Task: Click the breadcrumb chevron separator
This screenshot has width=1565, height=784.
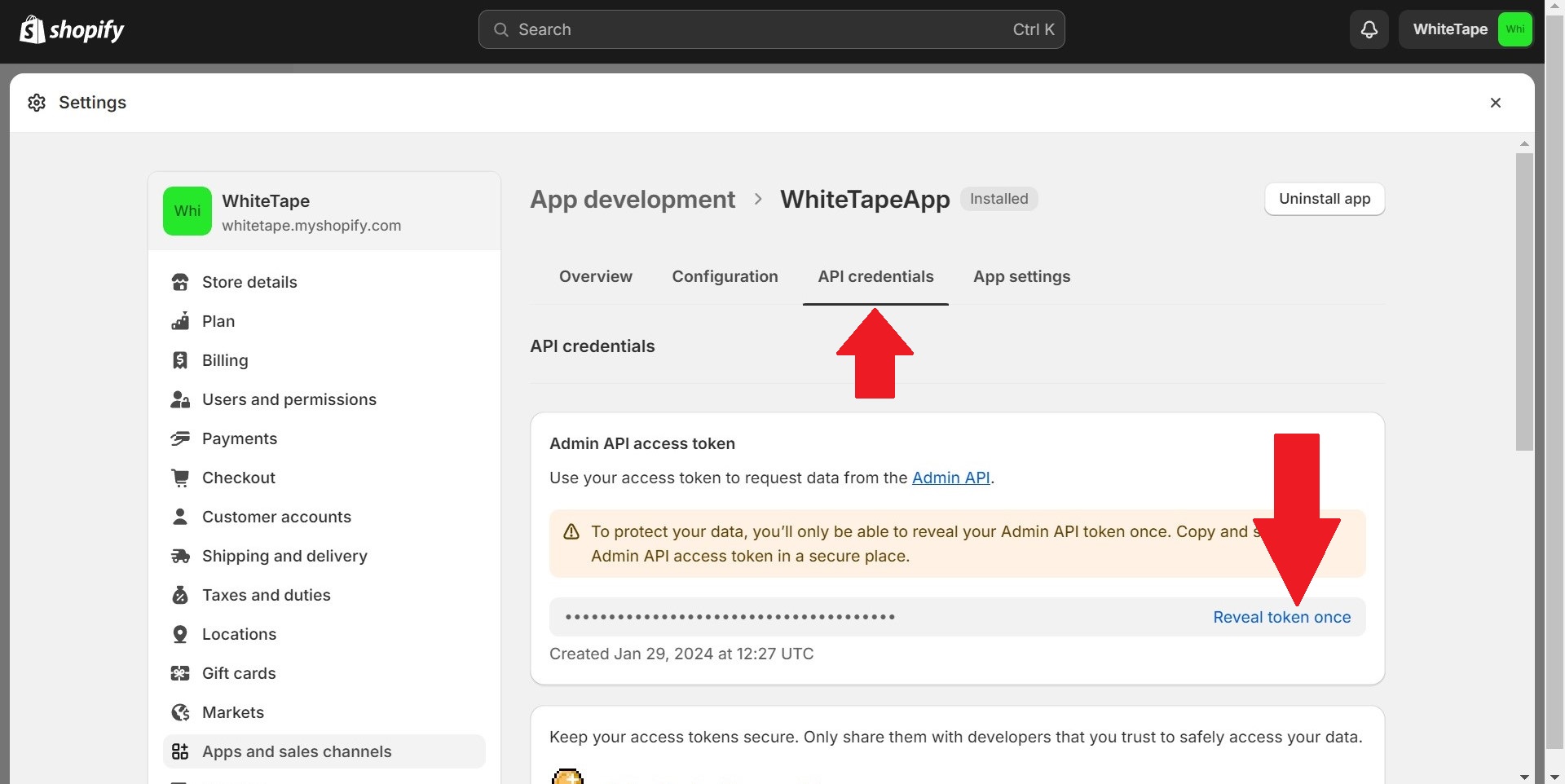Action: (758, 199)
